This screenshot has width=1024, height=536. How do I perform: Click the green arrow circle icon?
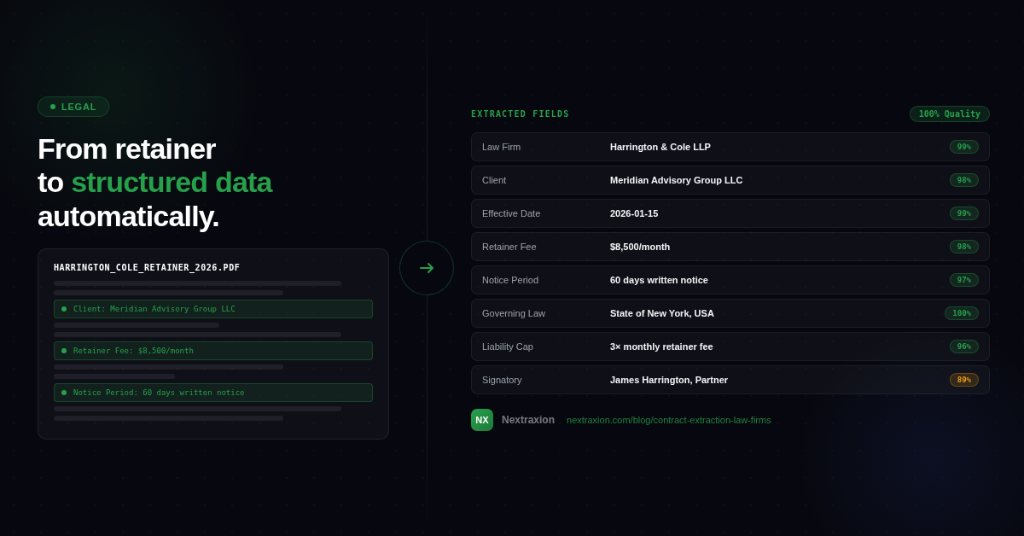pyautogui.click(x=426, y=268)
